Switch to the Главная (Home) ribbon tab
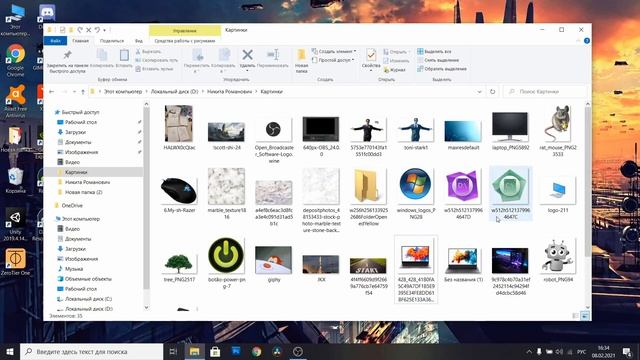640x360 pixels. pos(80,41)
